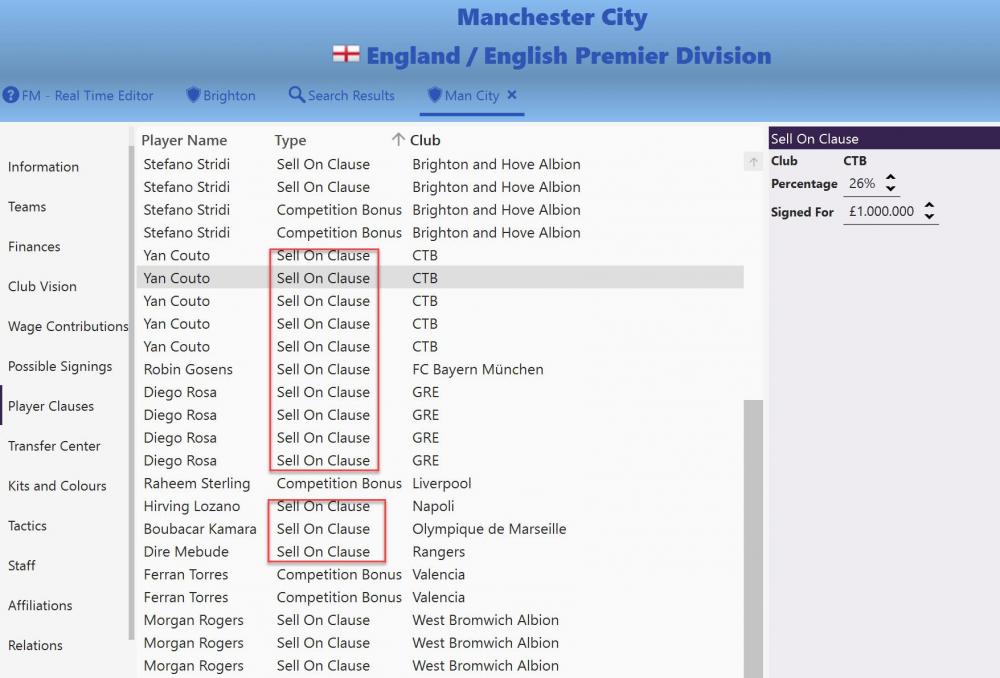
Task: Open the Staff section
Action: pyautogui.click(x=22, y=565)
